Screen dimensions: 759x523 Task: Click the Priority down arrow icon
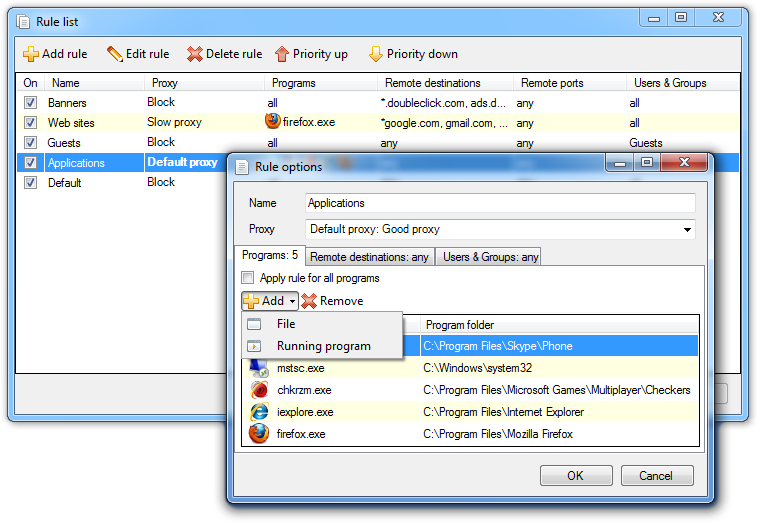tap(375, 54)
